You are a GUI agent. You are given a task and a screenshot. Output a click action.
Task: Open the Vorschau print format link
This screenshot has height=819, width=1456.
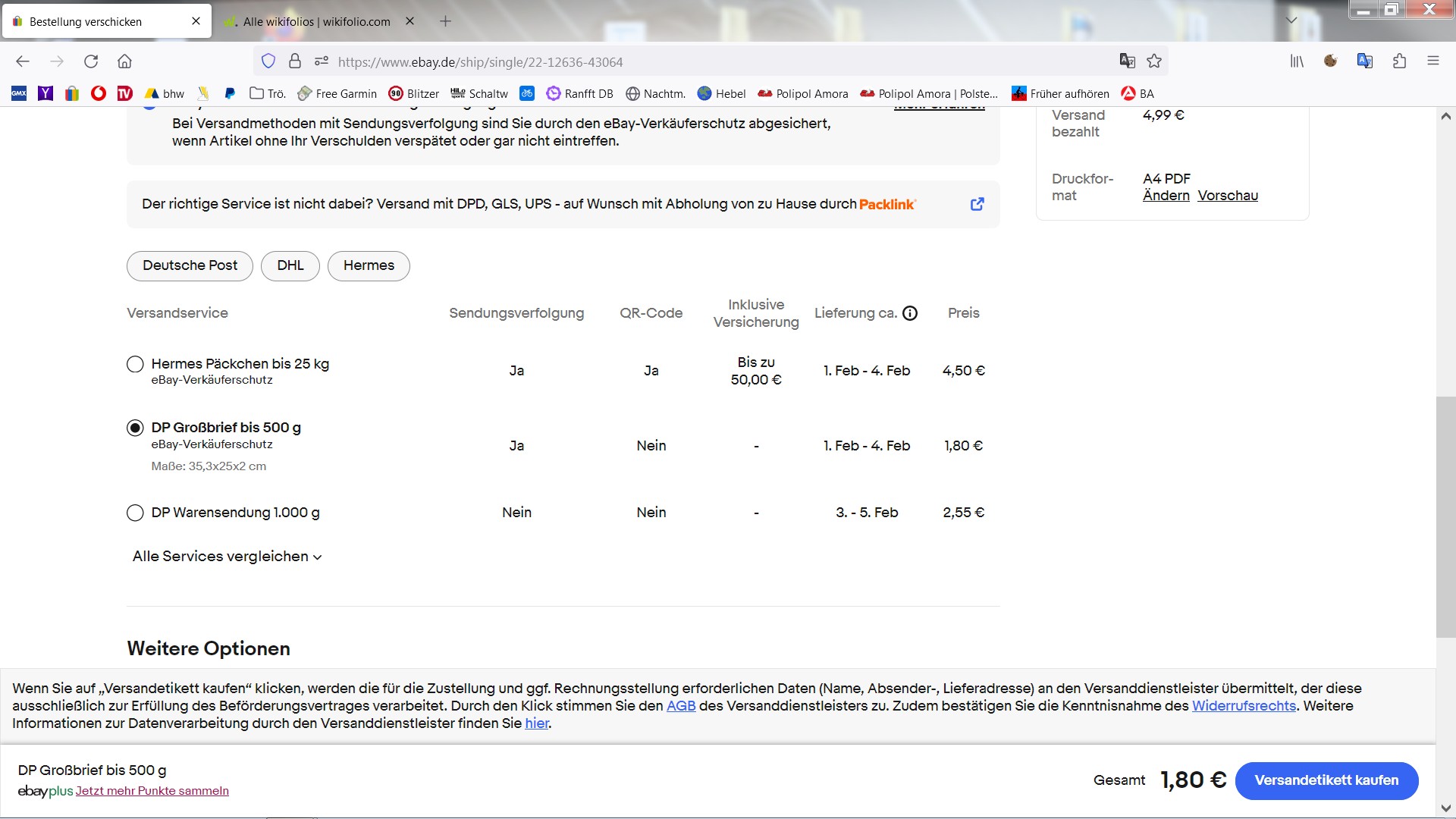[1227, 196]
